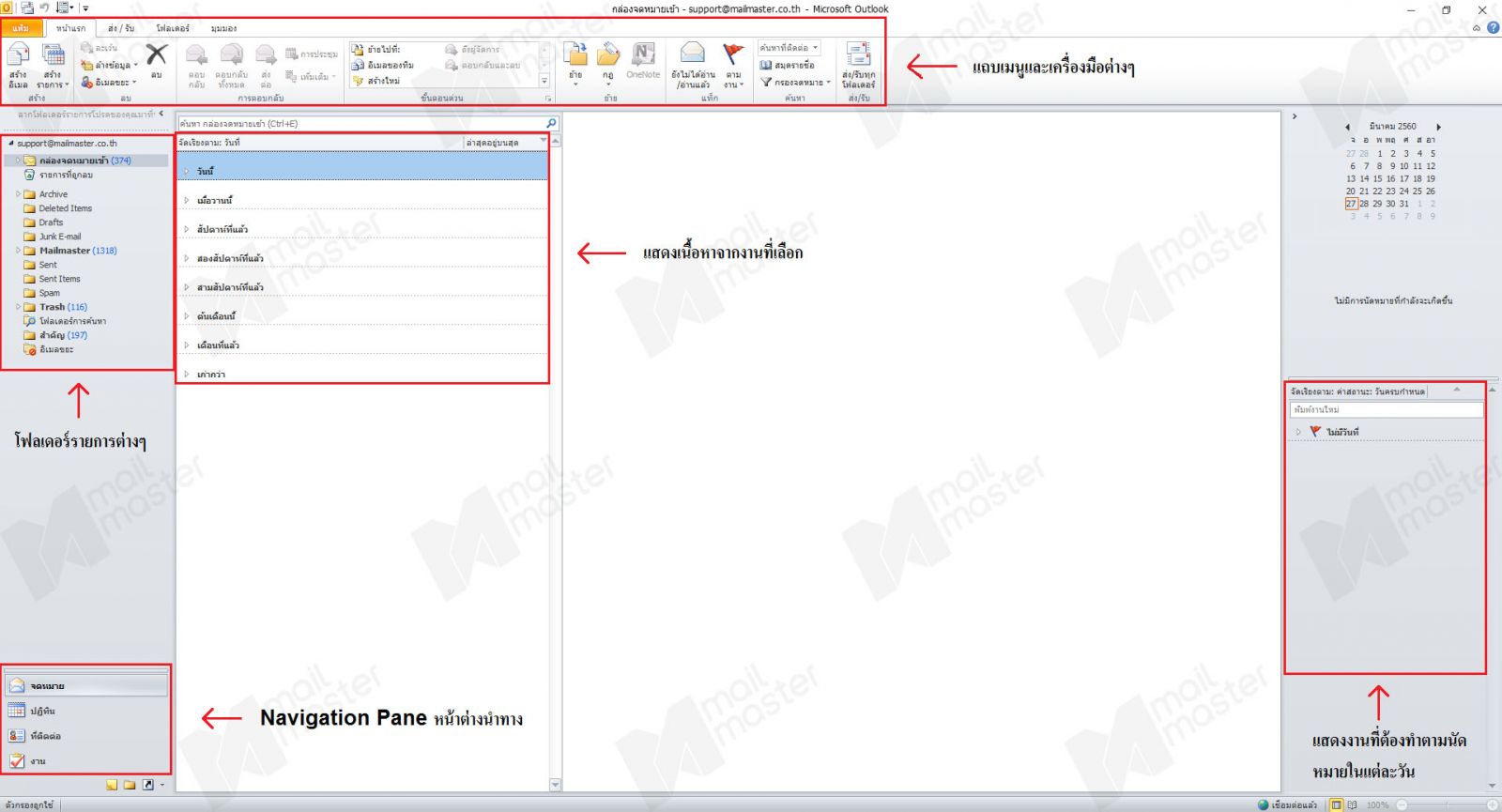Click the New E-mail (สร้างอีเมล) icon

pyautogui.click(x=18, y=55)
